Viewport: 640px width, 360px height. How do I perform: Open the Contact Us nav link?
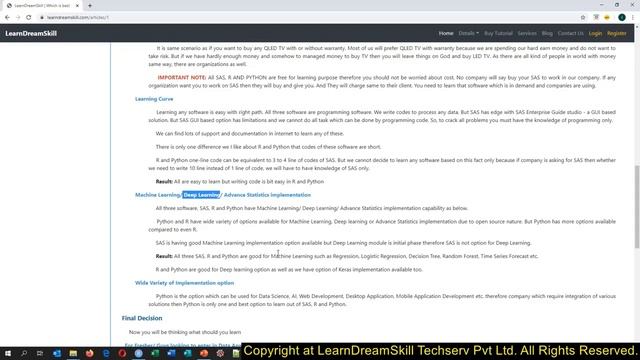coord(570,33)
